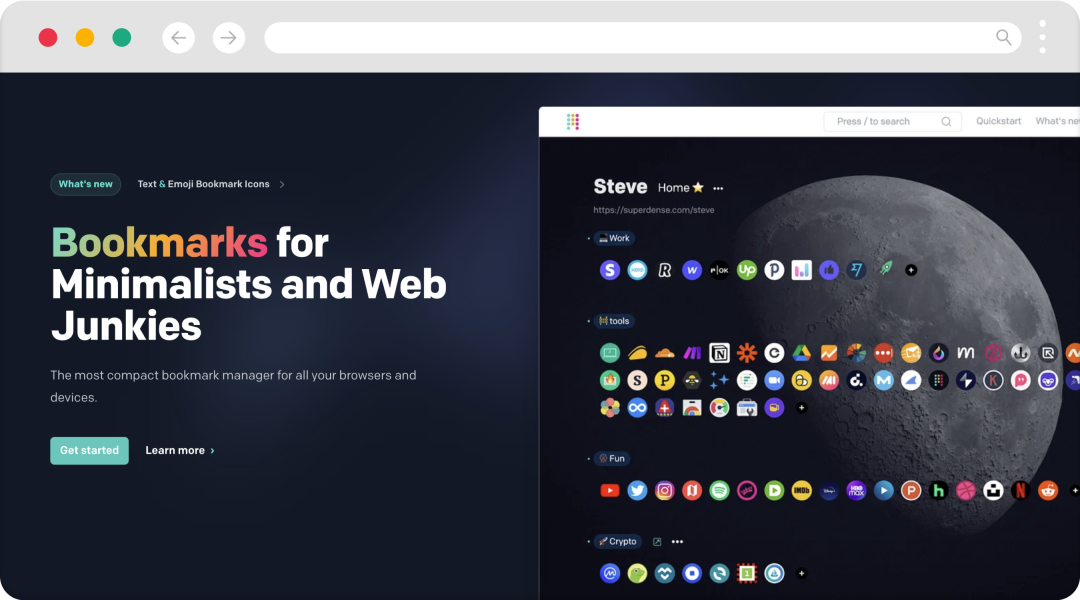This screenshot has height=600, width=1080.
Task: Focus the Press / to search field
Action: pos(893,122)
